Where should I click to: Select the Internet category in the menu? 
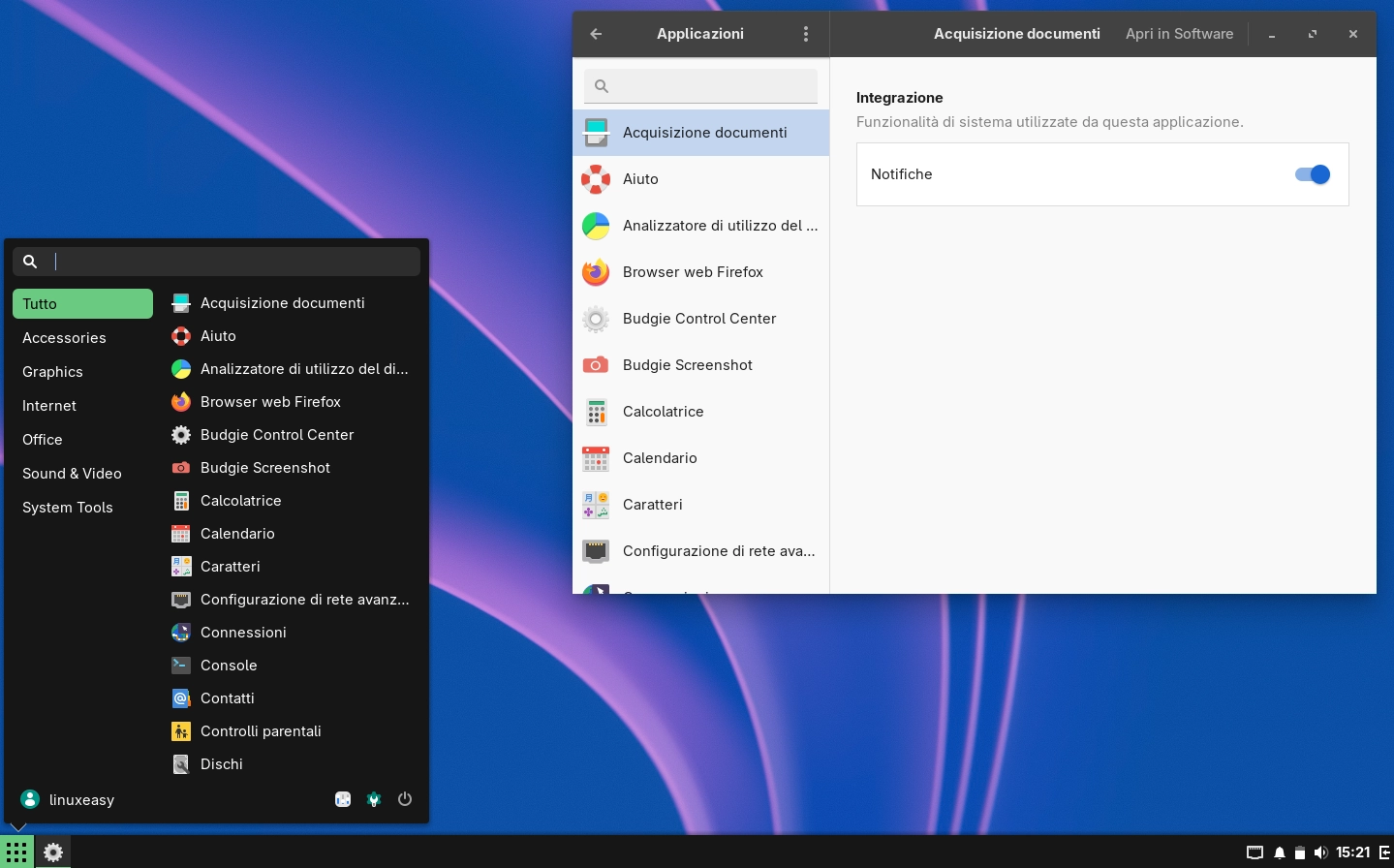click(x=49, y=406)
